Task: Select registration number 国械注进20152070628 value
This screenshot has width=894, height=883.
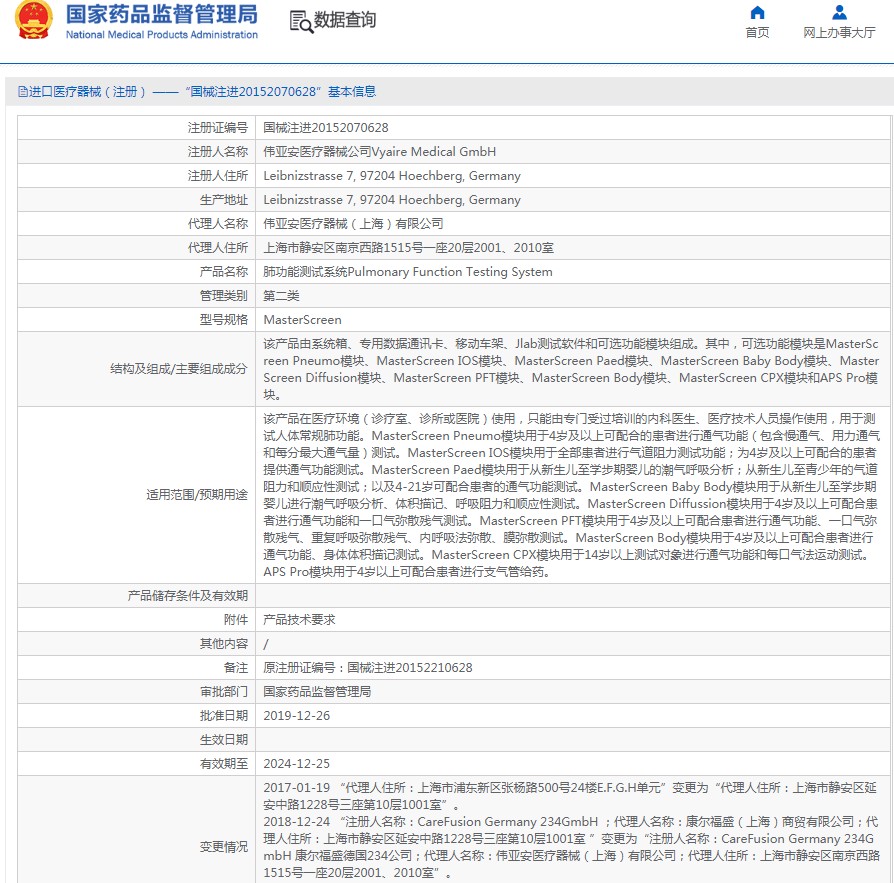Action: coord(326,128)
